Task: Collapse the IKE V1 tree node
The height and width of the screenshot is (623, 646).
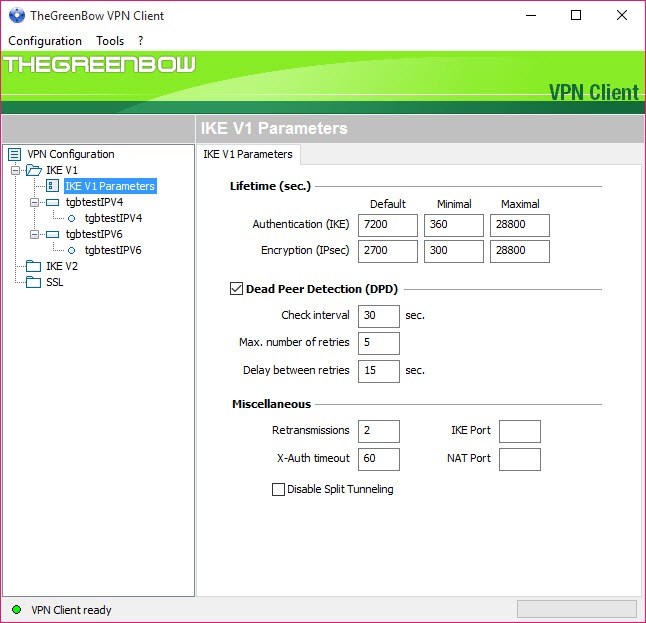Action: pyautogui.click(x=15, y=170)
